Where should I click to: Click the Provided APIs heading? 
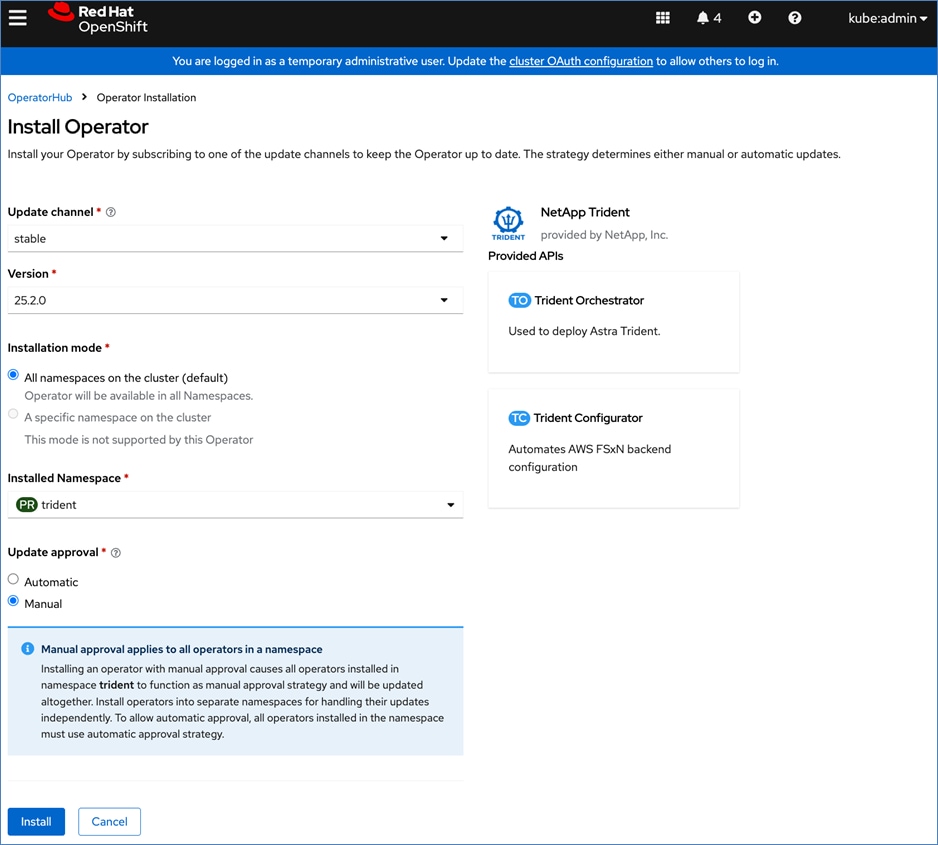(x=526, y=256)
